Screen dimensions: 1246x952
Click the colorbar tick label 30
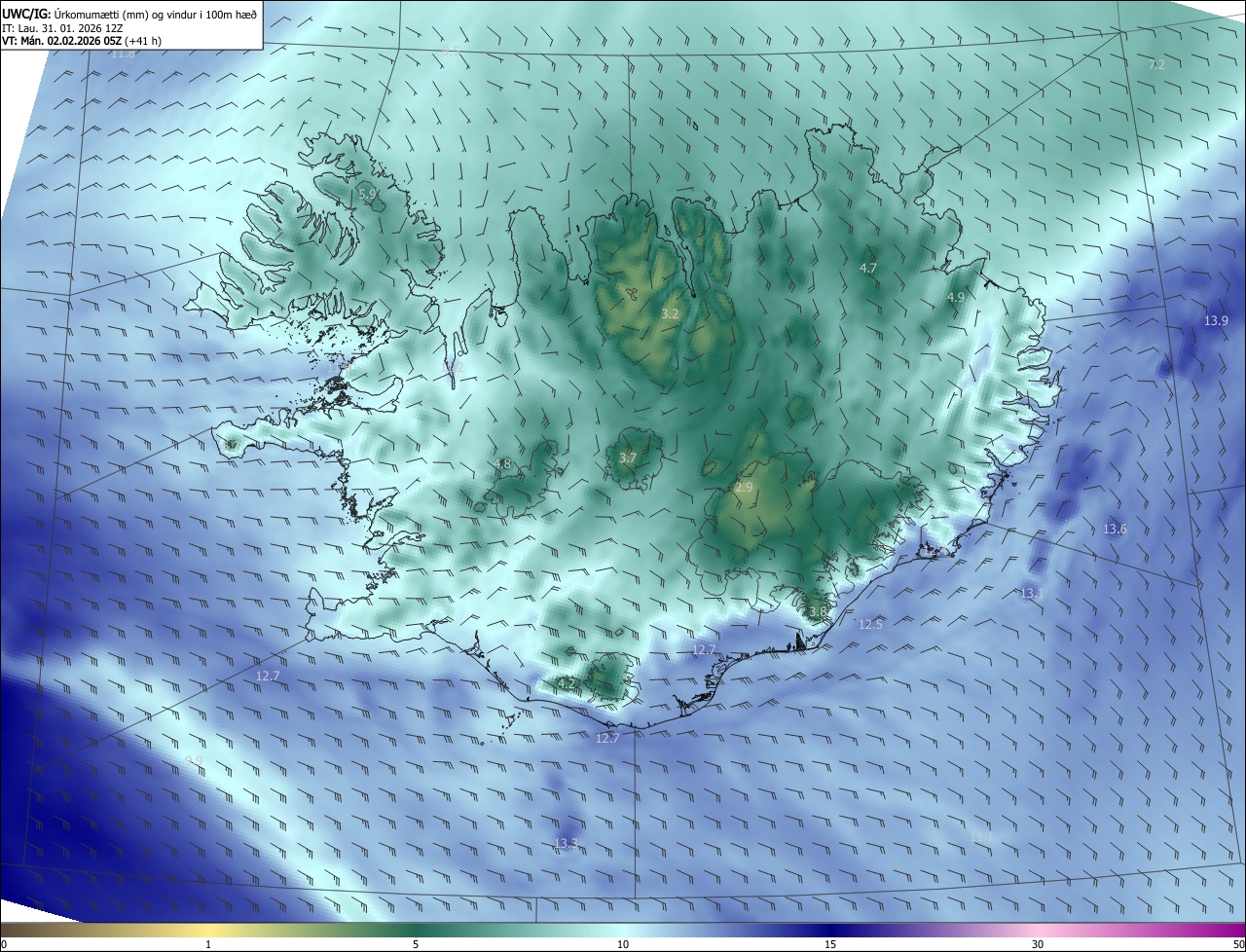[x=1038, y=944]
